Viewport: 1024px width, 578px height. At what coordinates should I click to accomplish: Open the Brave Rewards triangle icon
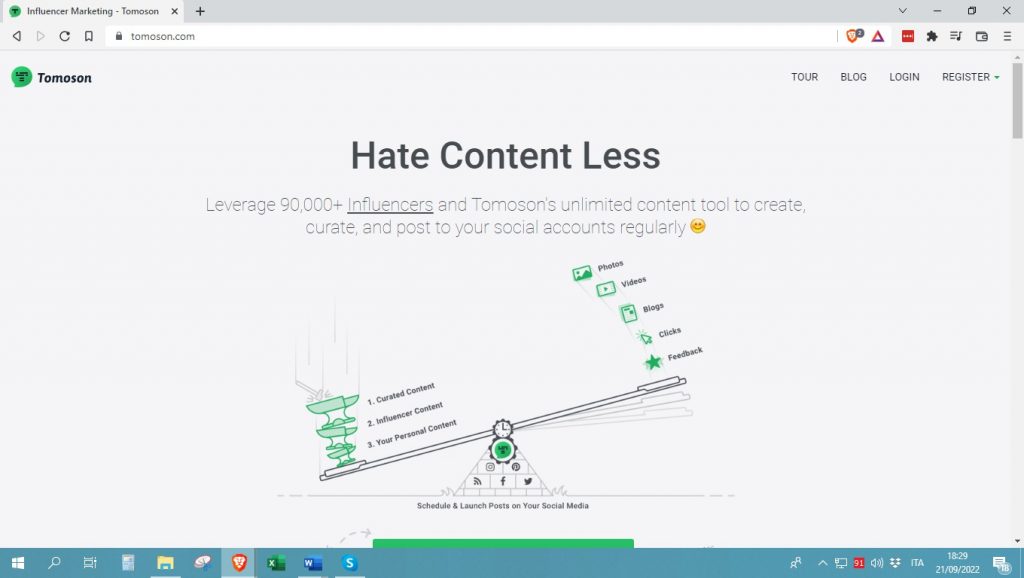pos(877,36)
